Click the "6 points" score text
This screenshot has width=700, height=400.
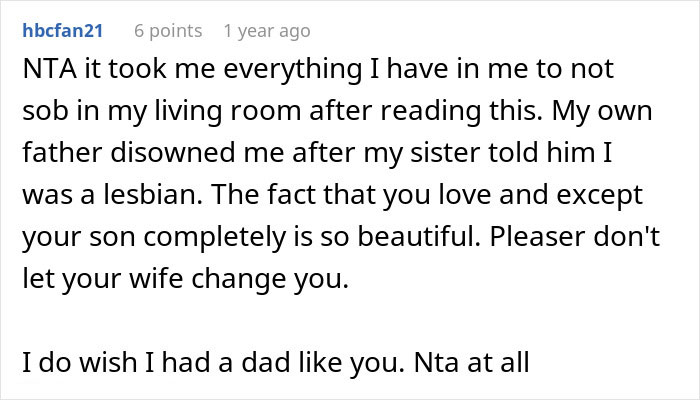(170, 32)
